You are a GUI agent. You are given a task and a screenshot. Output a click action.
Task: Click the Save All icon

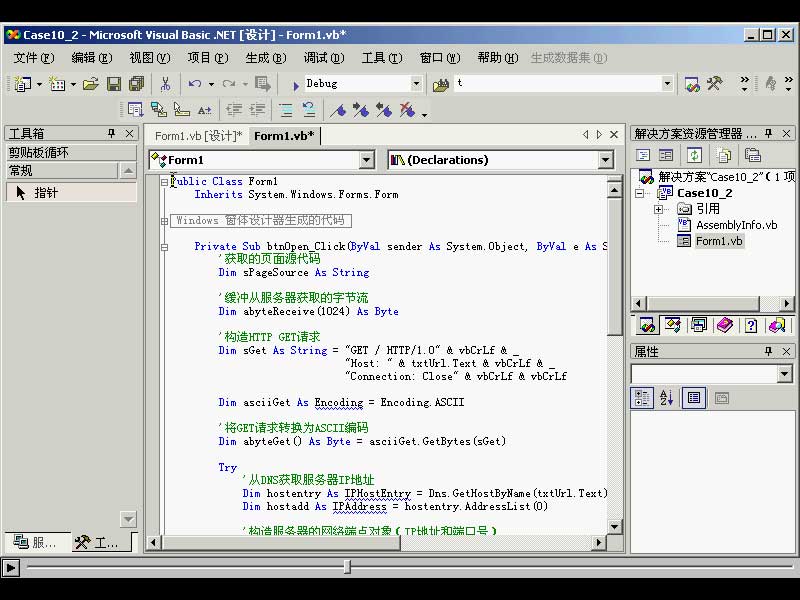pos(137,84)
